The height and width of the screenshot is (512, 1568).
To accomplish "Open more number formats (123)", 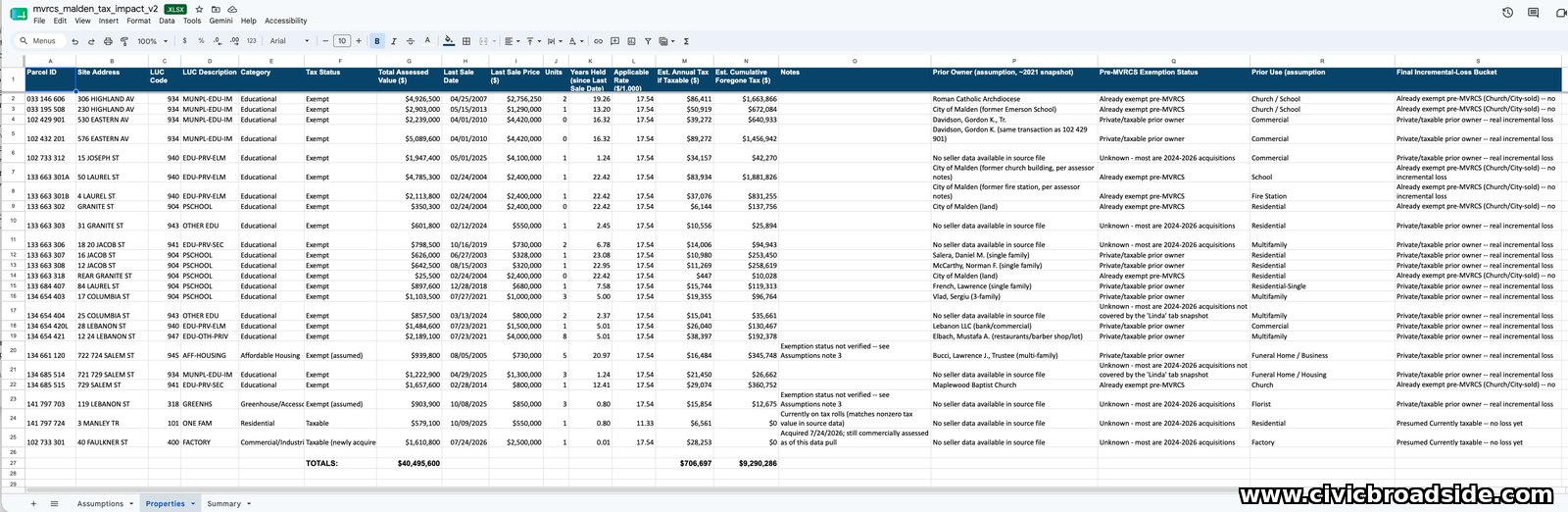I will 251,41.
